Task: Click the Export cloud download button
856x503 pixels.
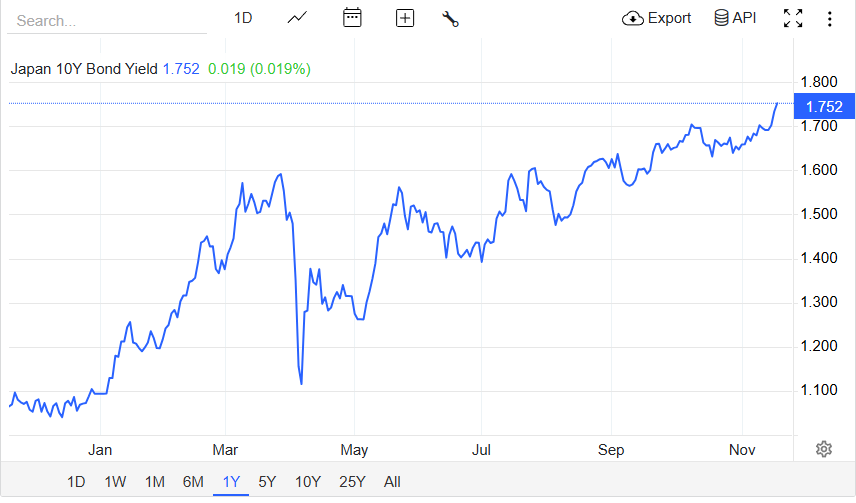Action: click(657, 18)
